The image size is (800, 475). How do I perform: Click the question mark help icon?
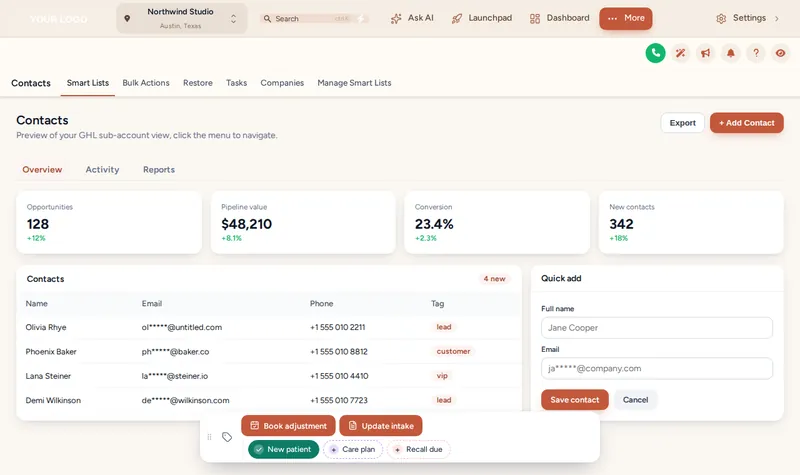click(756, 53)
